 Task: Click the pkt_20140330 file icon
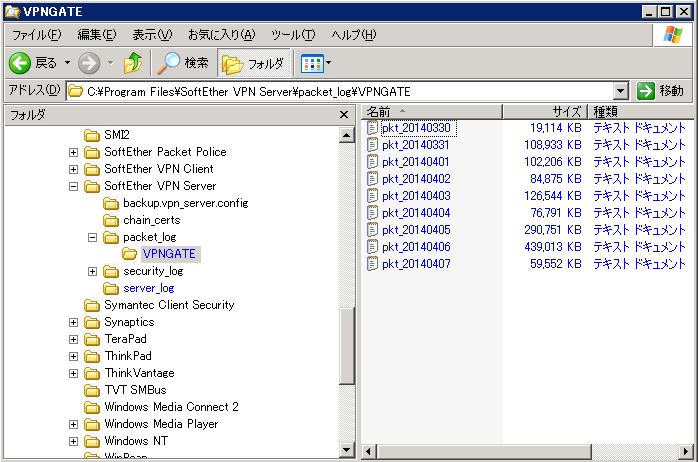pyautogui.click(x=372, y=128)
